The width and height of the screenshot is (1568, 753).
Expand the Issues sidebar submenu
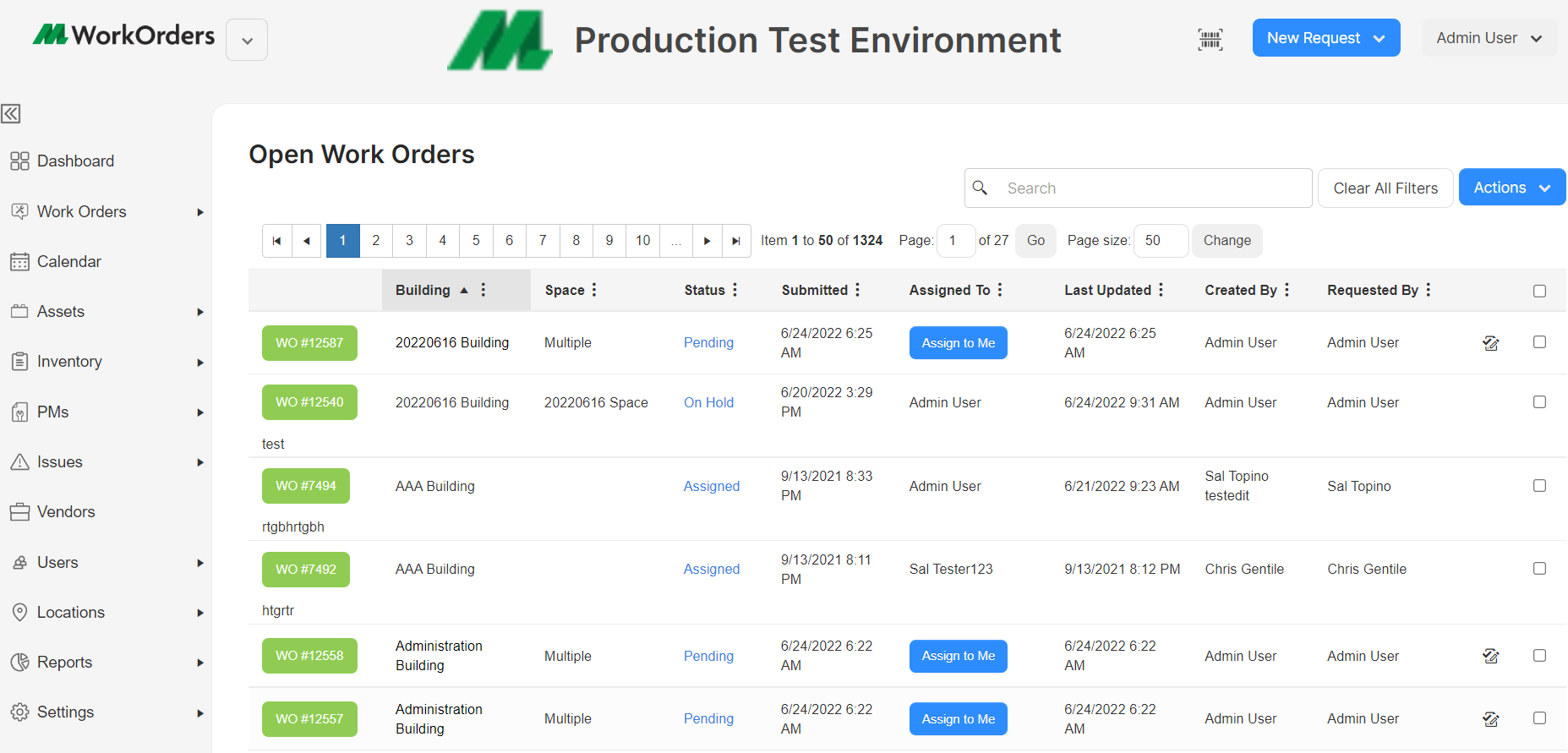tap(200, 462)
